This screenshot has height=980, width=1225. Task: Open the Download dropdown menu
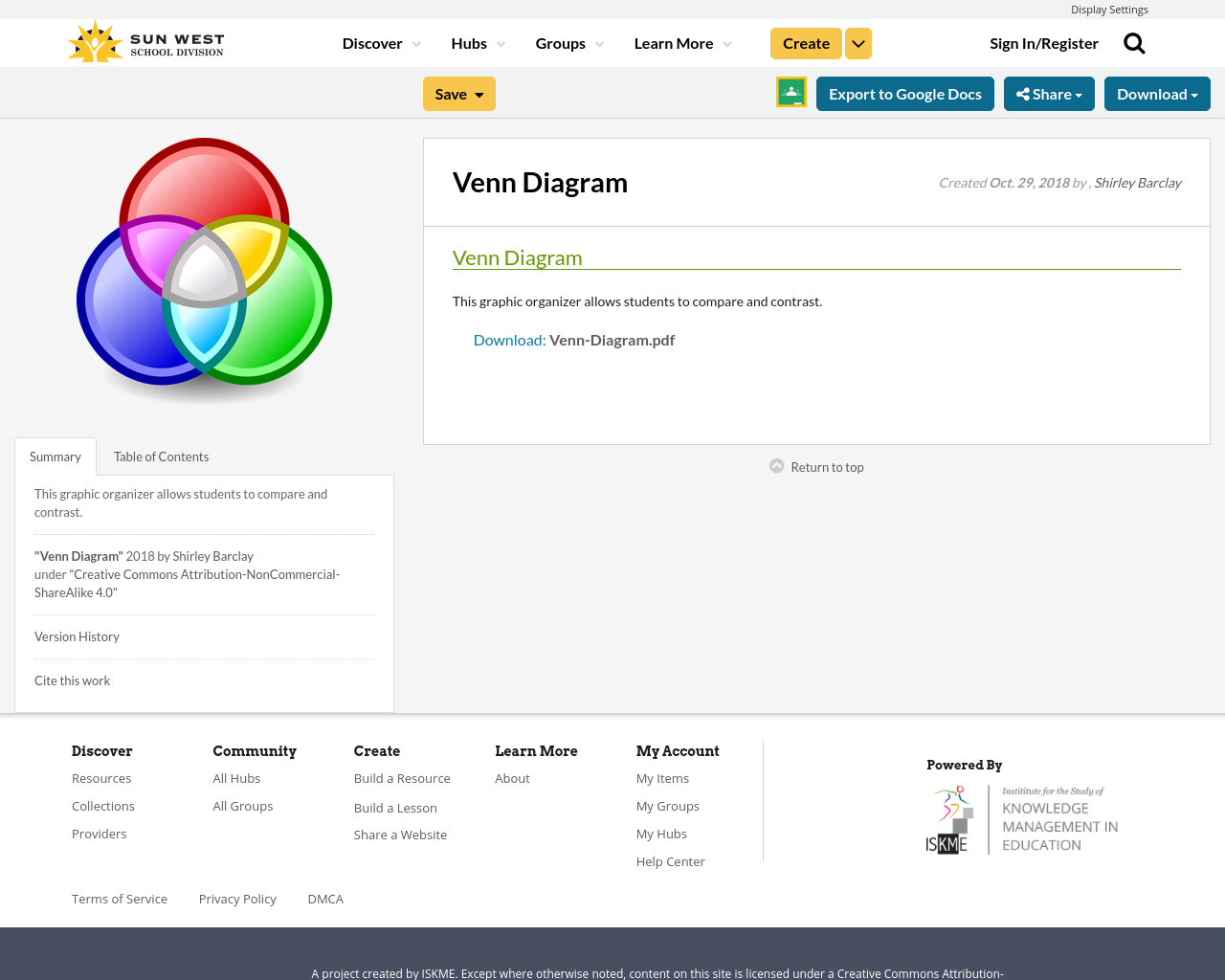(1157, 93)
